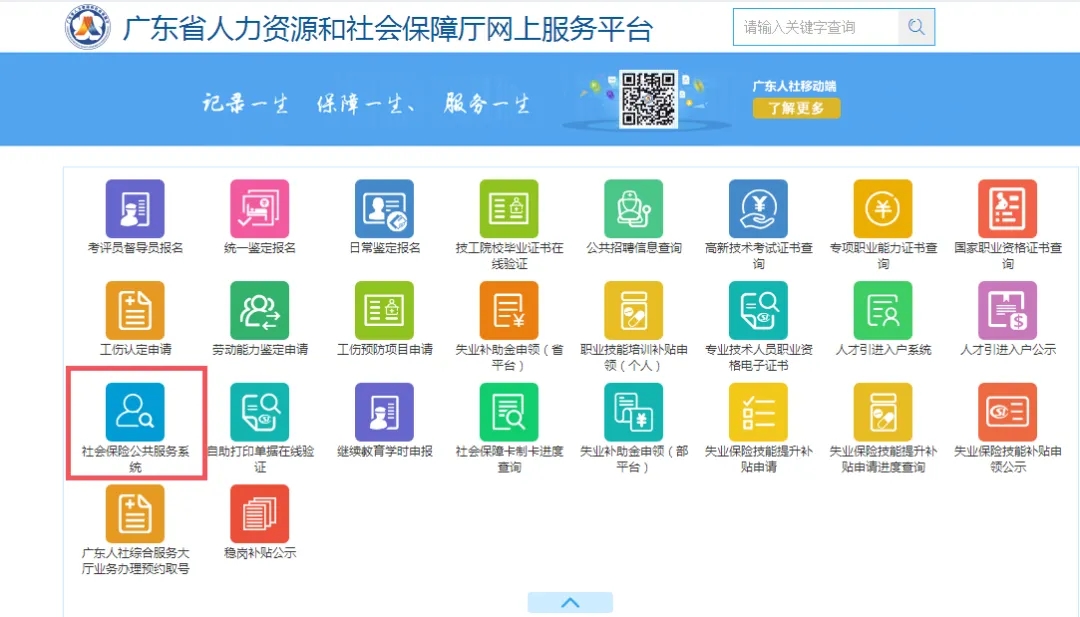Open 统一鉴定报名 service icon

pyautogui.click(x=260, y=209)
